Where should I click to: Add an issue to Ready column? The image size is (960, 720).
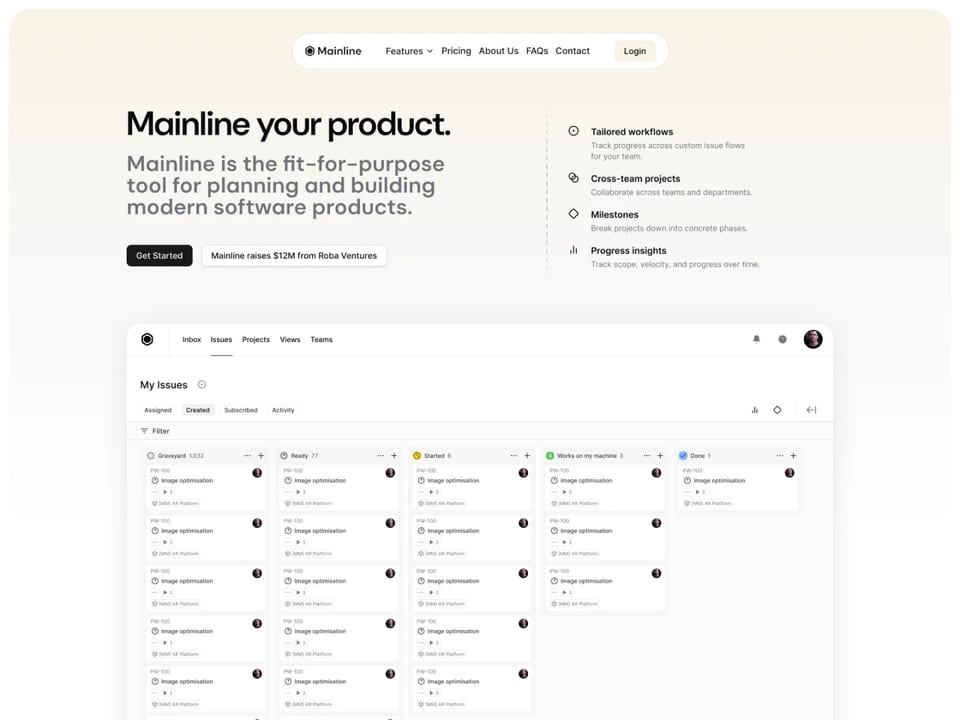pos(394,456)
